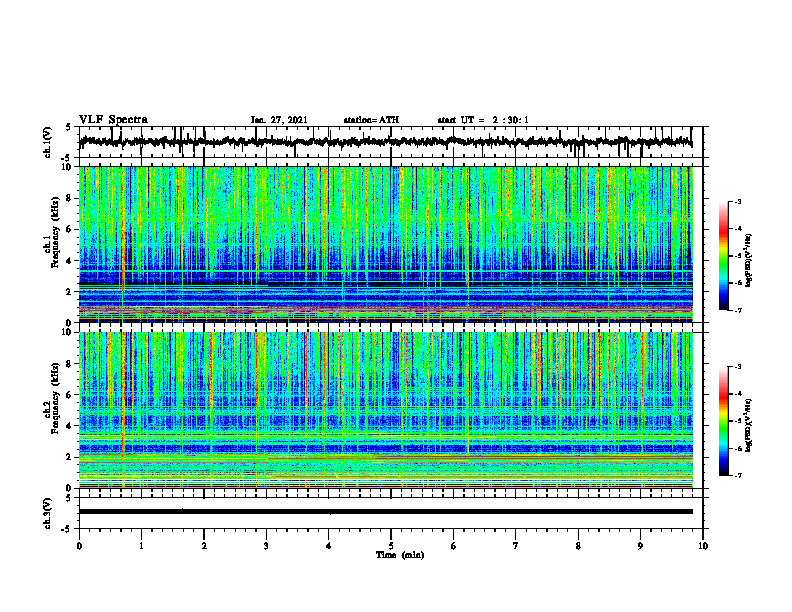Click the ch.2 spectrogram panel

(x=386, y=410)
